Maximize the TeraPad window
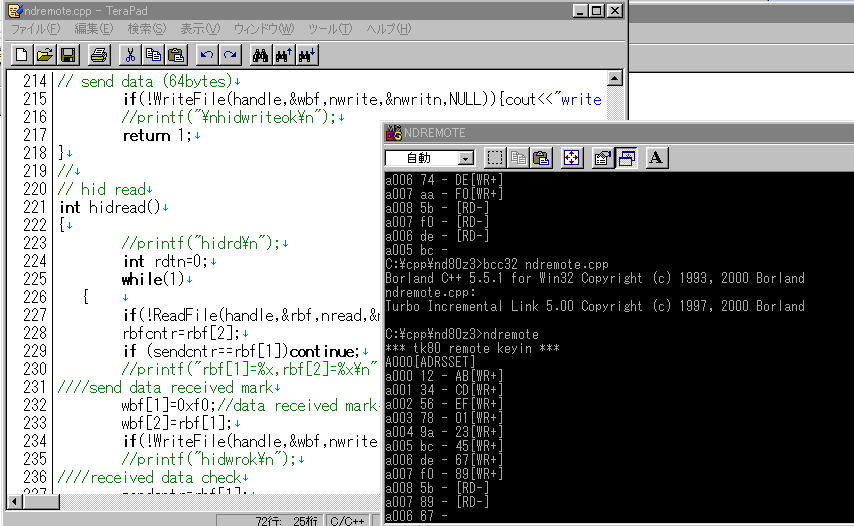 [597, 10]
